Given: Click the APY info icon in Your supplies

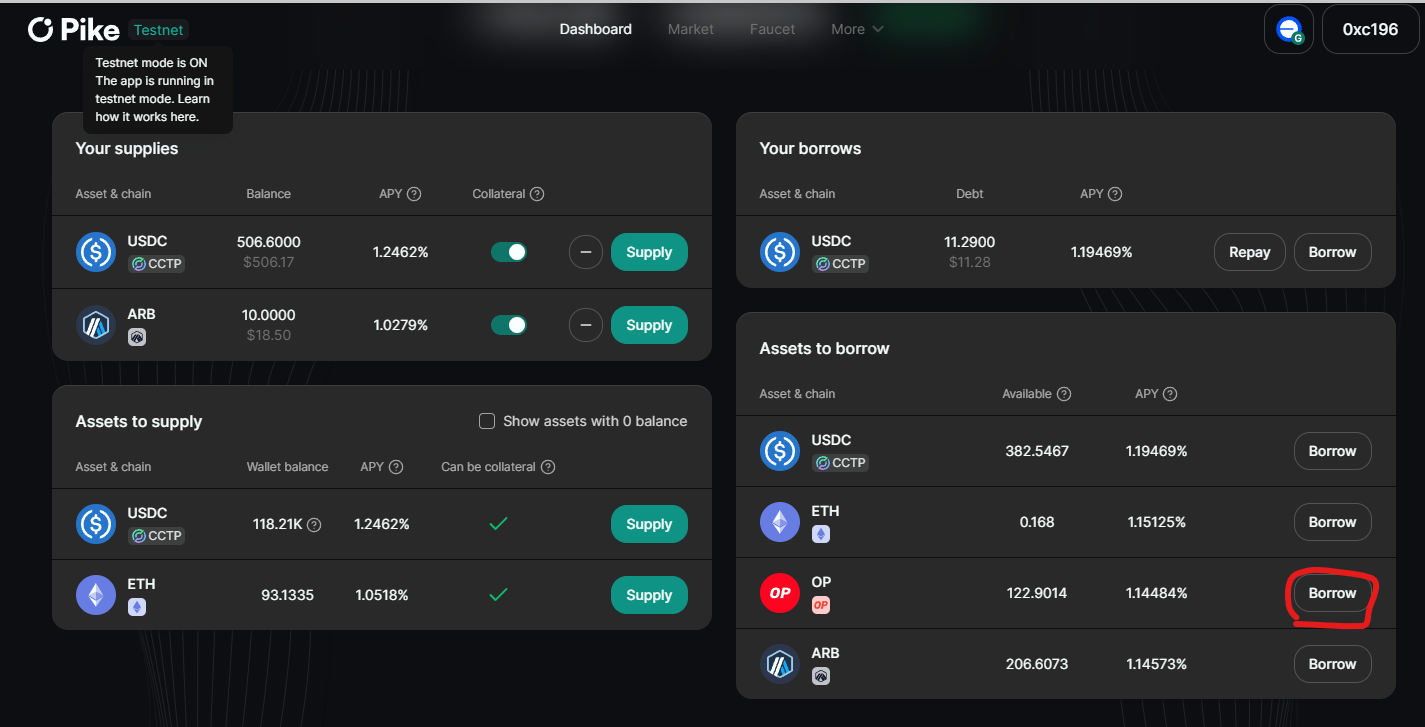Looking at the screenshot, I should click(414, 194).
